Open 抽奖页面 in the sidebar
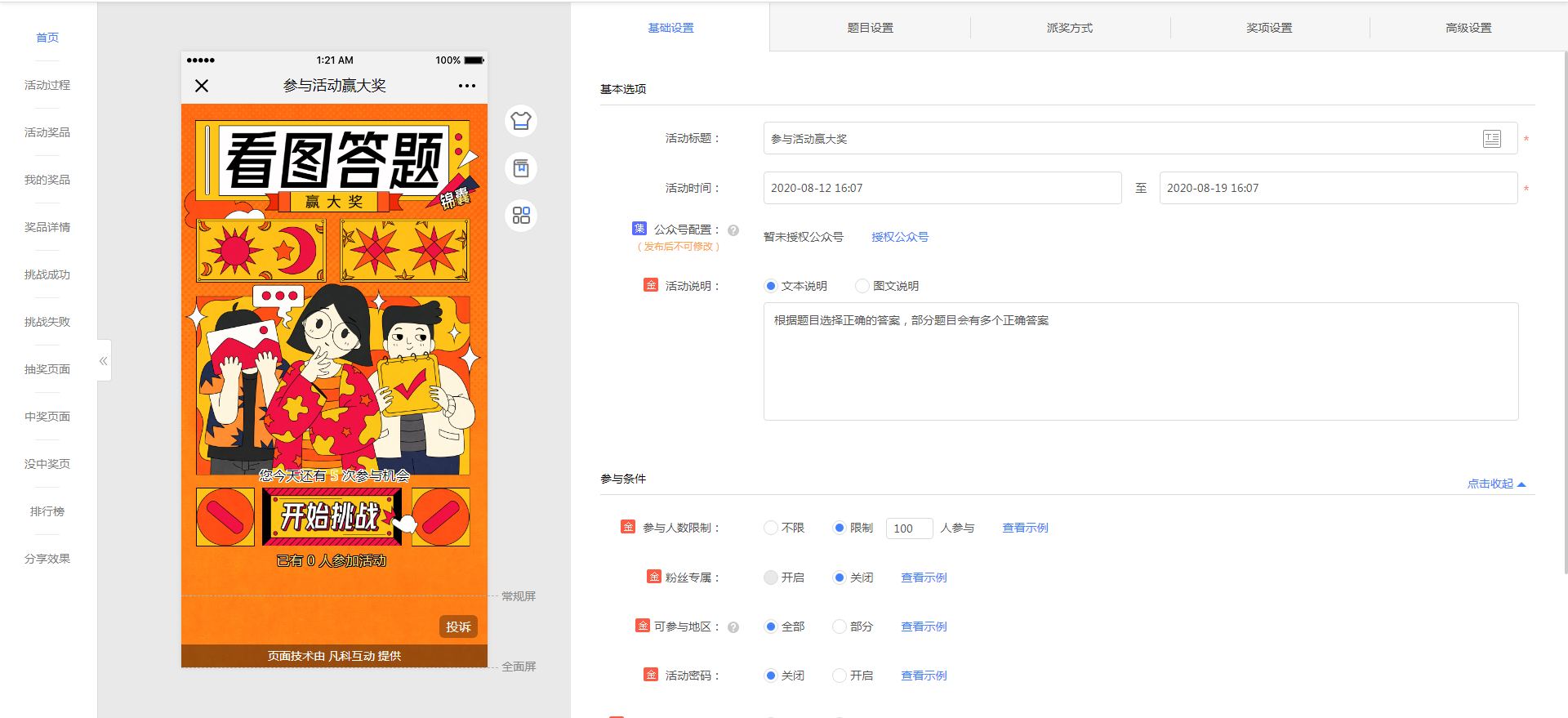This screenshot has width=1568, height=718. point(47,369)
